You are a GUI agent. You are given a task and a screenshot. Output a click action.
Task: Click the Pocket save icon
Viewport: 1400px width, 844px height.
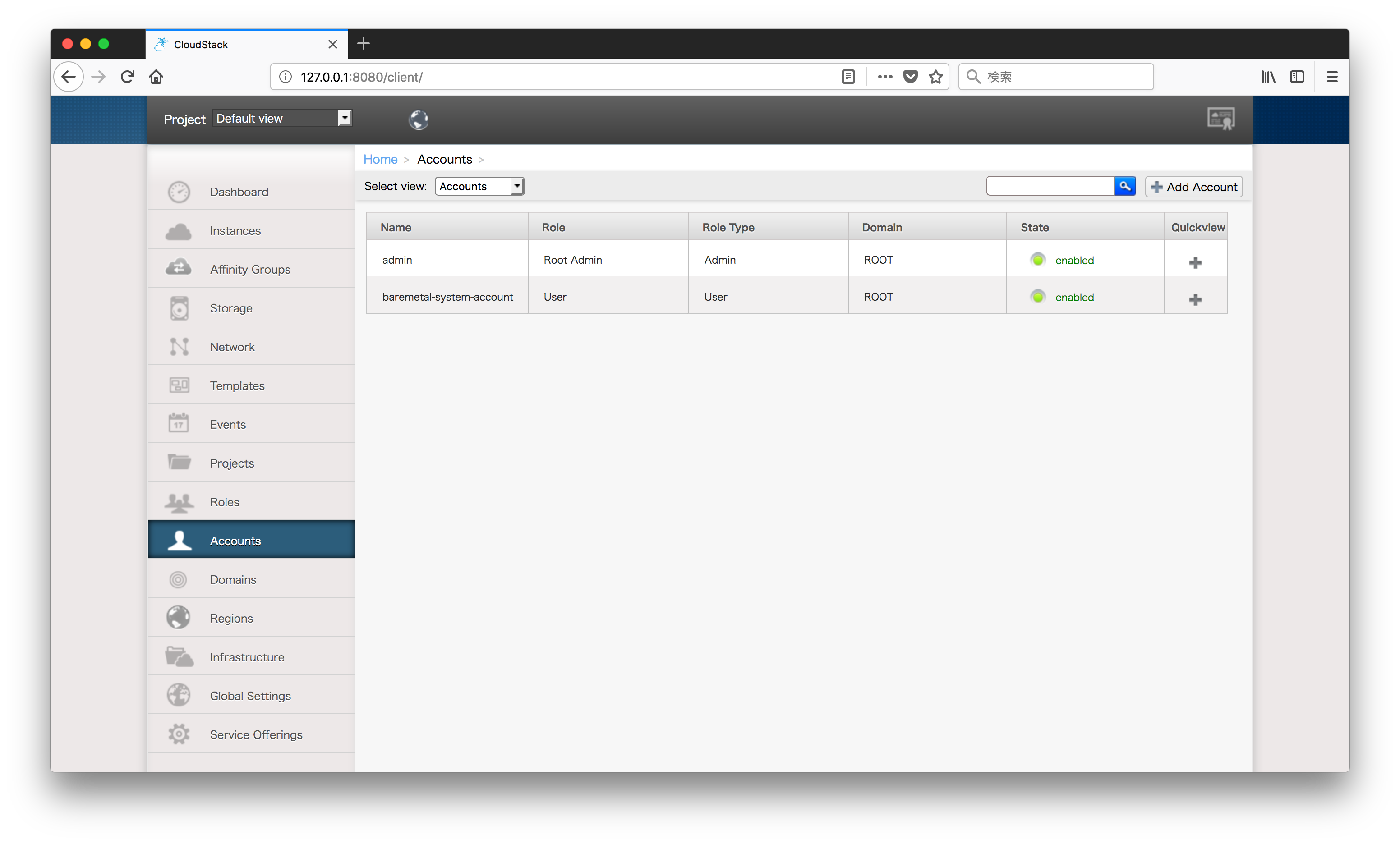tap(910, 77)
